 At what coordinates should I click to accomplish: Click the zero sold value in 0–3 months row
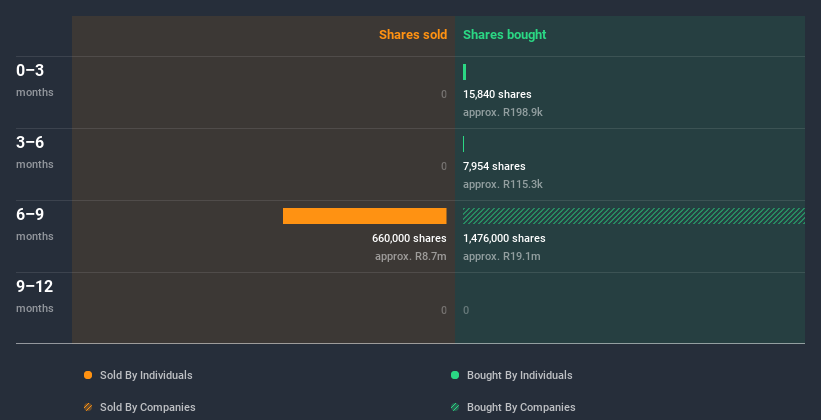coord(443,94)
